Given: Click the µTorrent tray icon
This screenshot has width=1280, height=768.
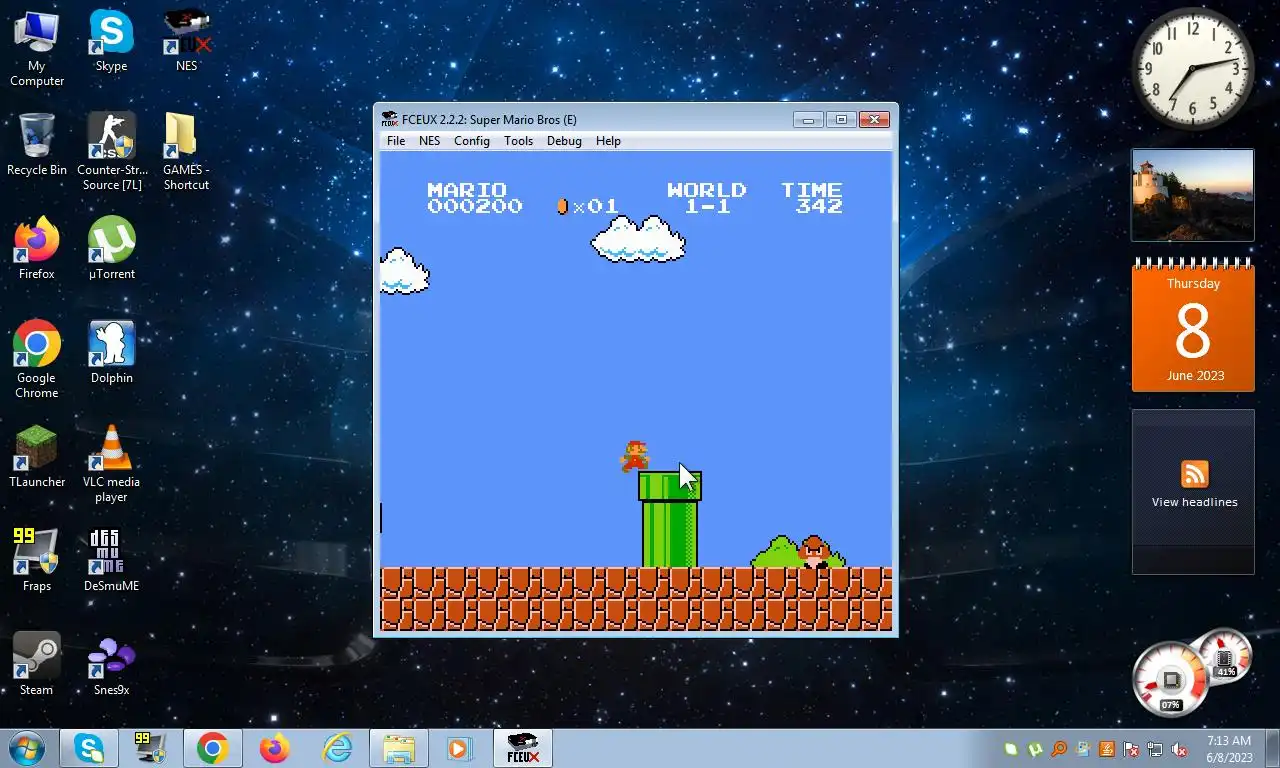Looking at the screenshot, I should [x=1035, y=749].
